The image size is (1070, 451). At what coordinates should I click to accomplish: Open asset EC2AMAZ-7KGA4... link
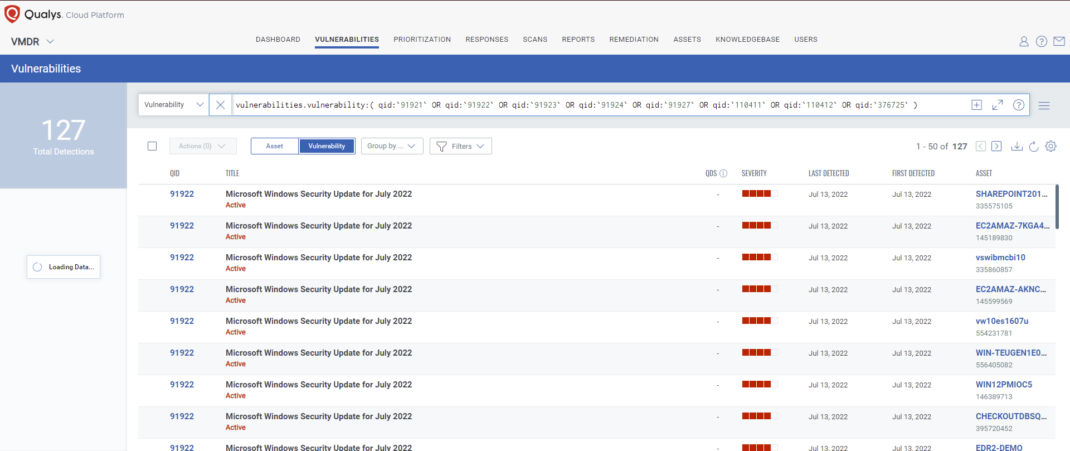tap(1011, 226)
